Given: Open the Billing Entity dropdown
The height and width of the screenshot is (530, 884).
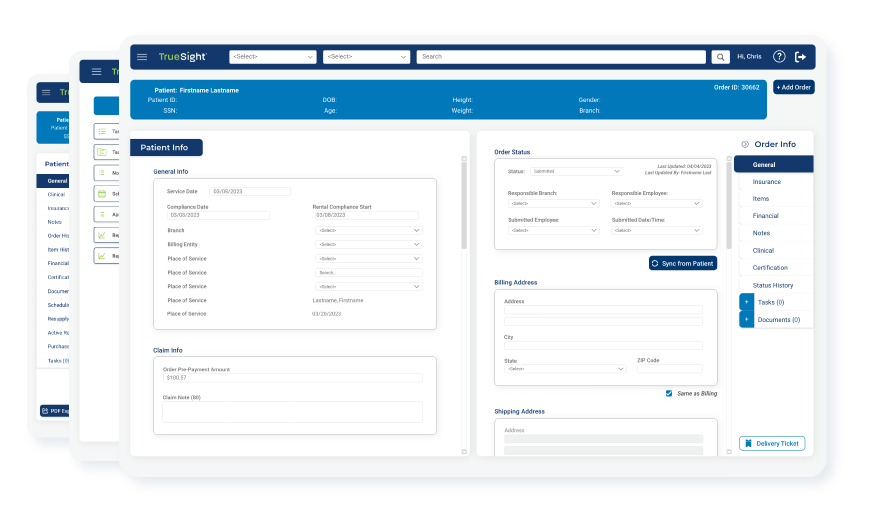Looking at the screenshot, I should (368, 244).
